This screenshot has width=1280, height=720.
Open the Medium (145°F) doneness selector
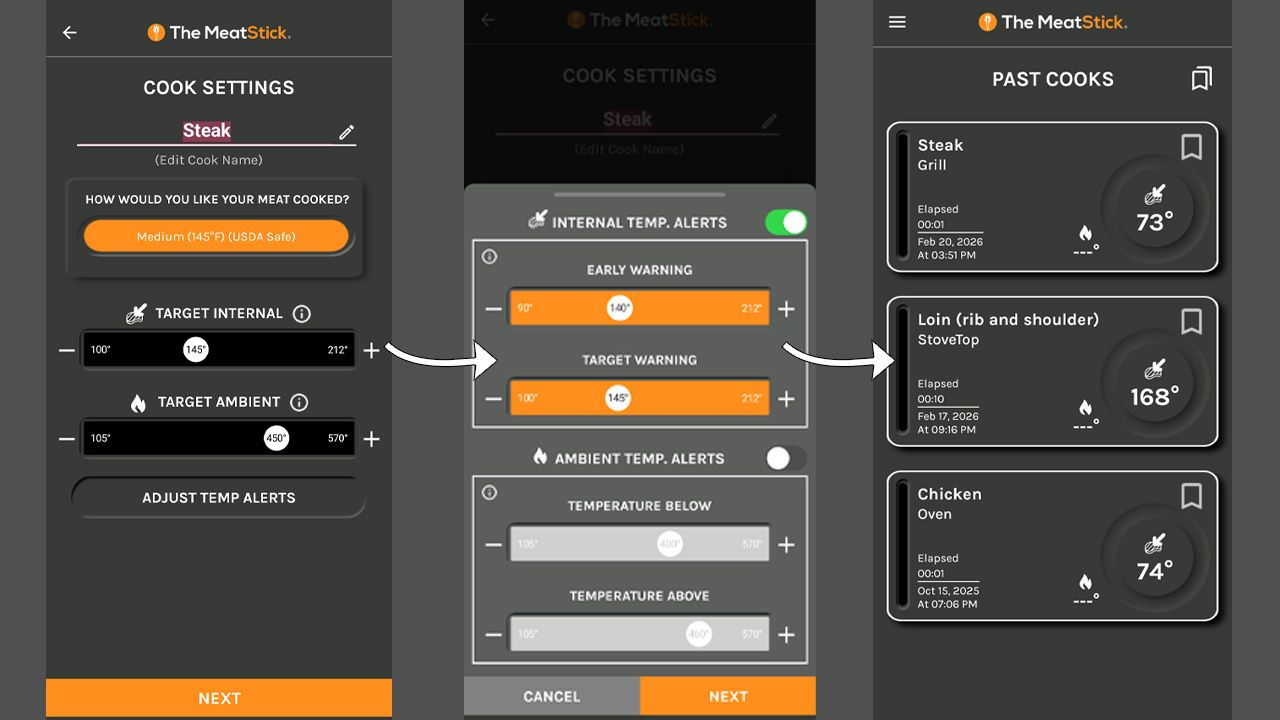(216, 237)
